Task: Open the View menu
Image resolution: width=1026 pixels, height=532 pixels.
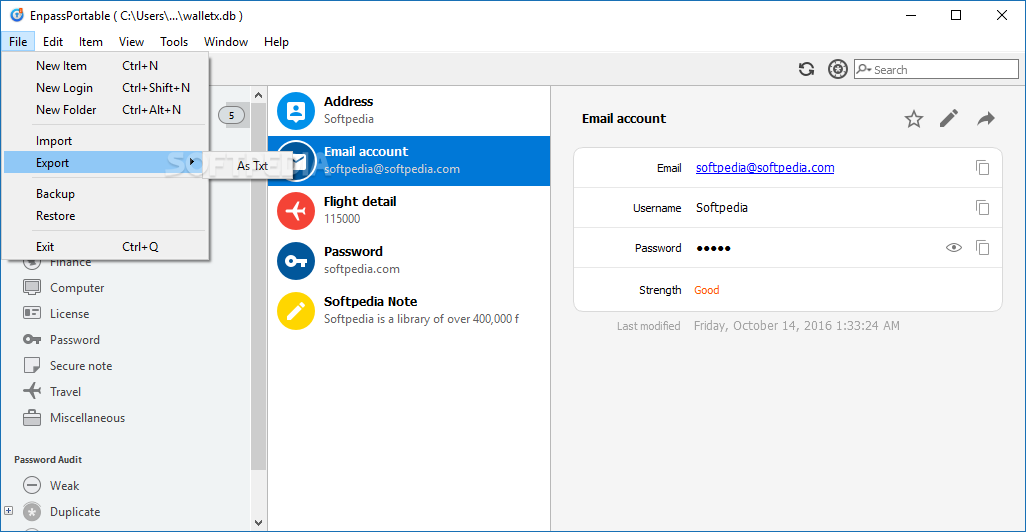Action: coord(132,42)
